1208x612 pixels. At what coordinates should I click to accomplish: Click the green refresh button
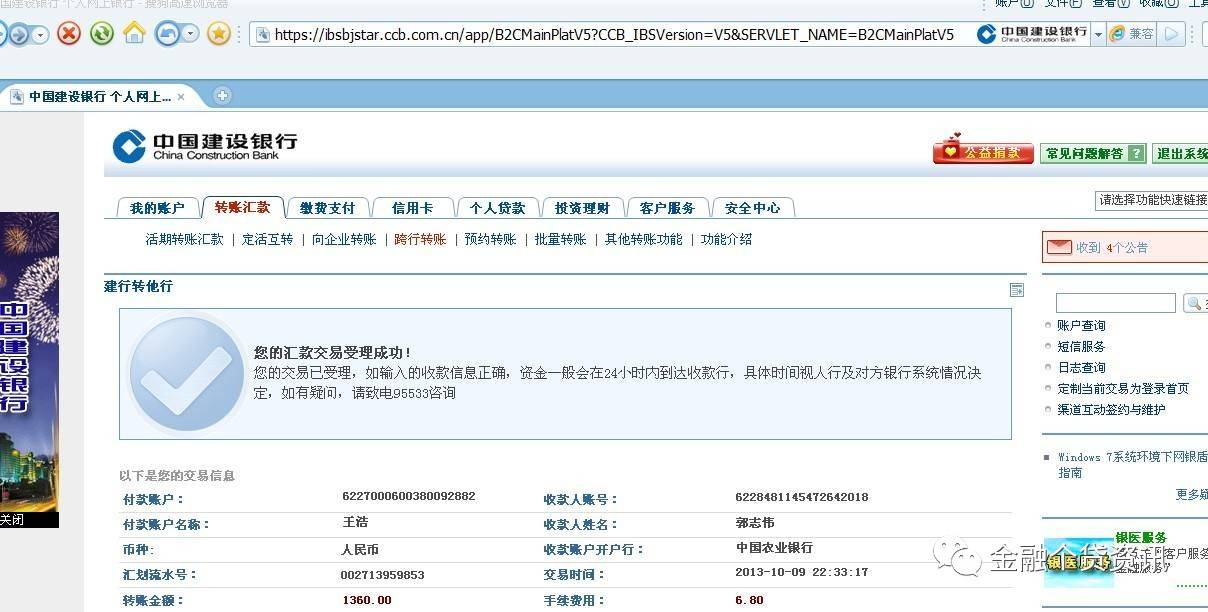(x=101, y=34)
